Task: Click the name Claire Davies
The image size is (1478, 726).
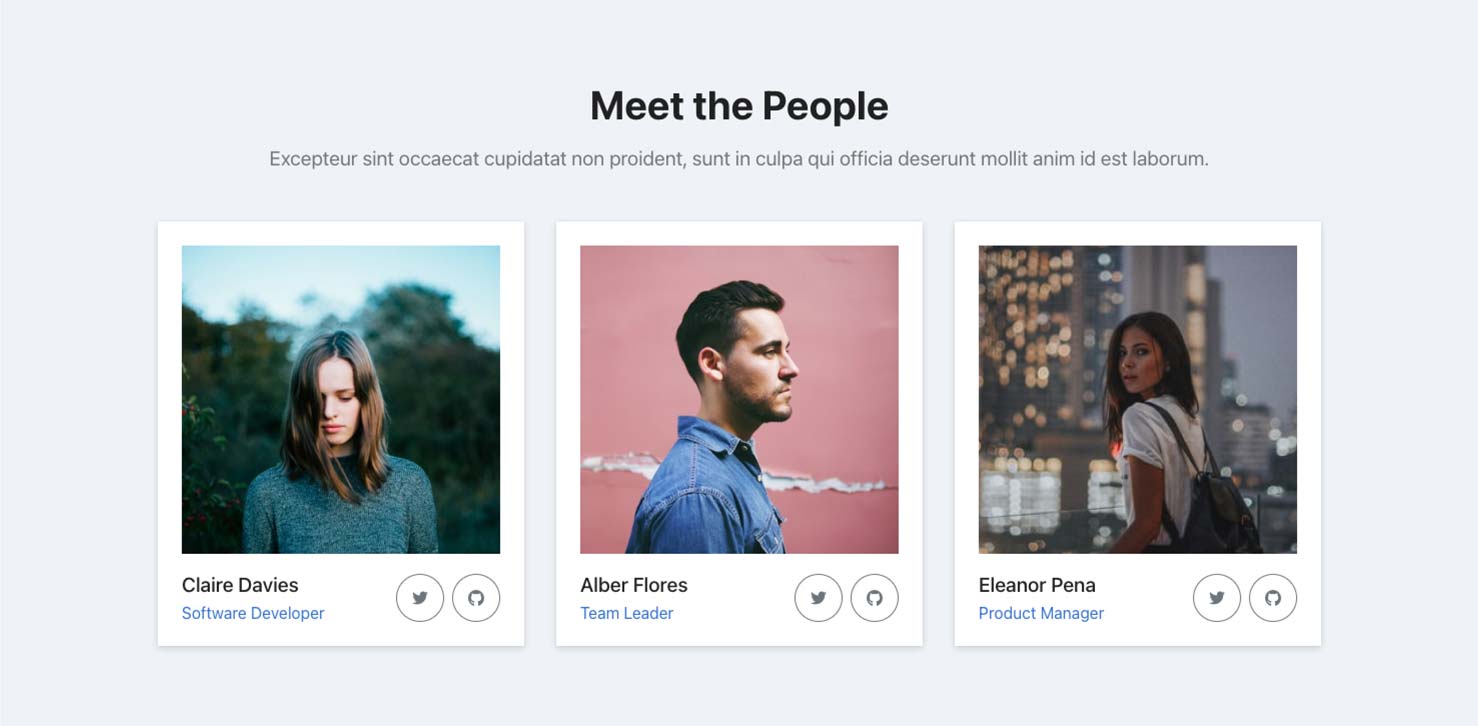Action: [x=240, y=585]
